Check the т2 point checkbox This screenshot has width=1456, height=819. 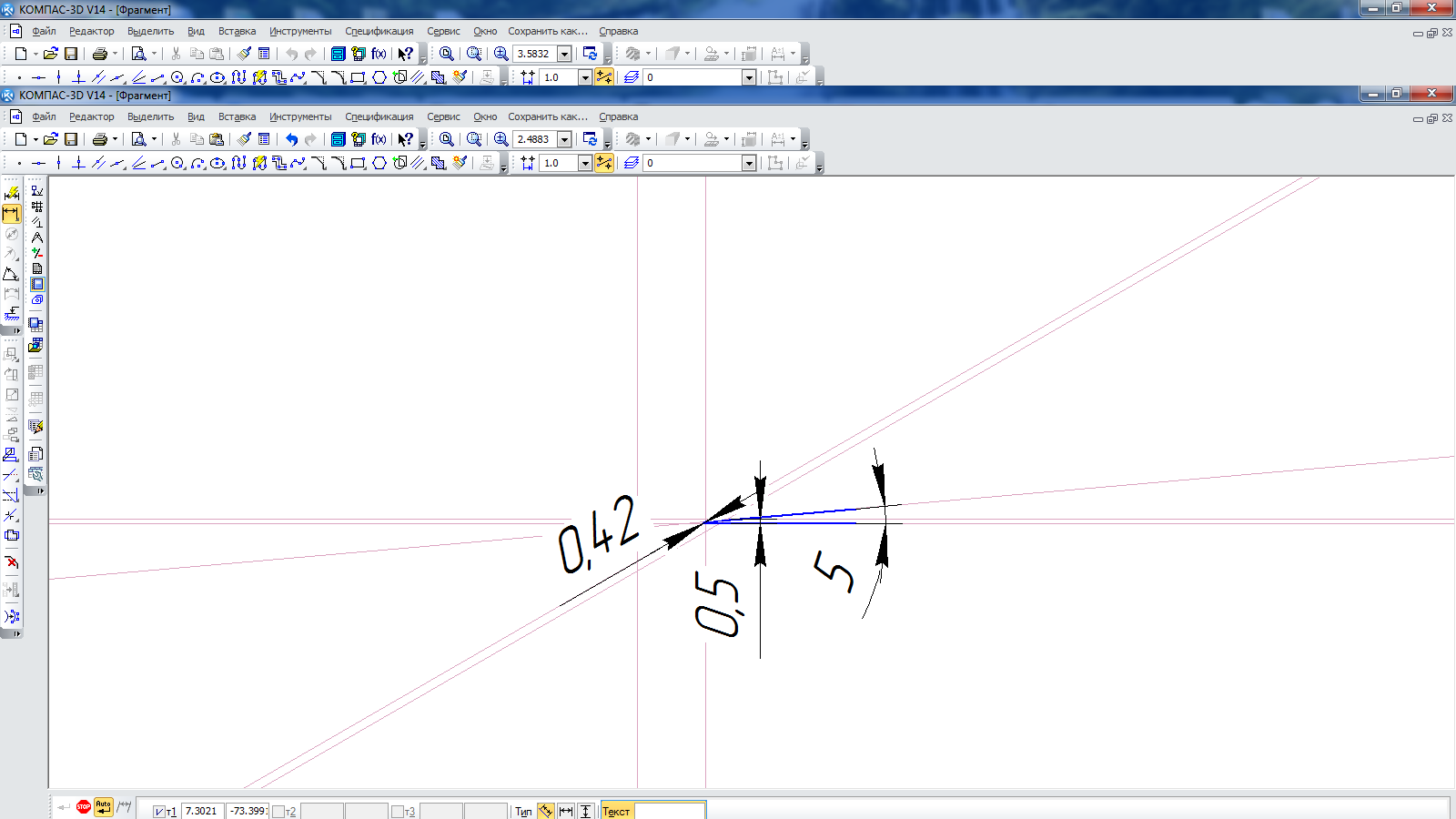(x=278, y=812)
